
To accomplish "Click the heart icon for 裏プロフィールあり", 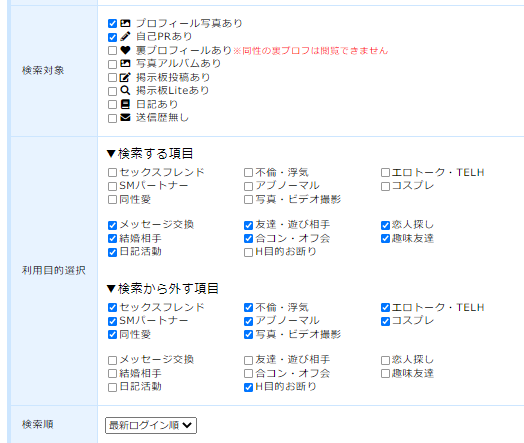I will [x=125, y=50].
